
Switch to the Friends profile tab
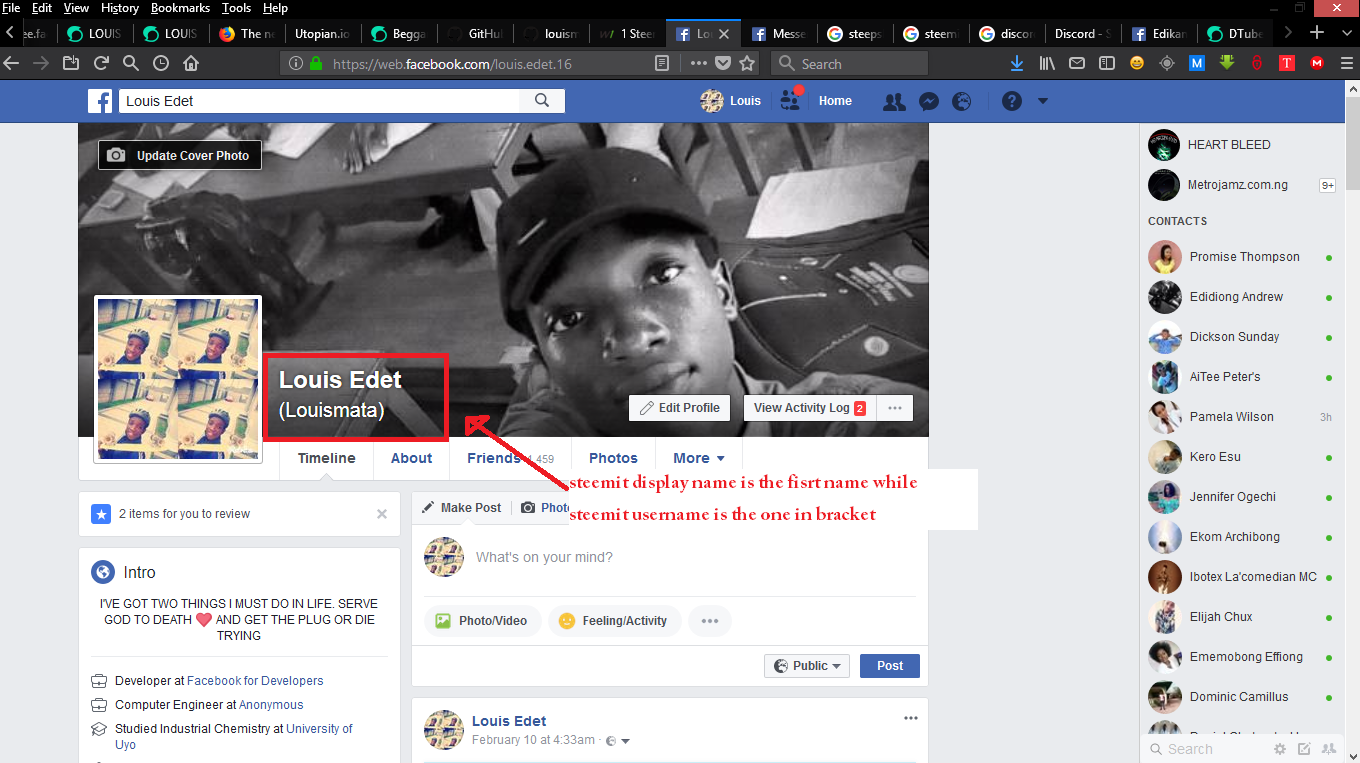[510, 458]
